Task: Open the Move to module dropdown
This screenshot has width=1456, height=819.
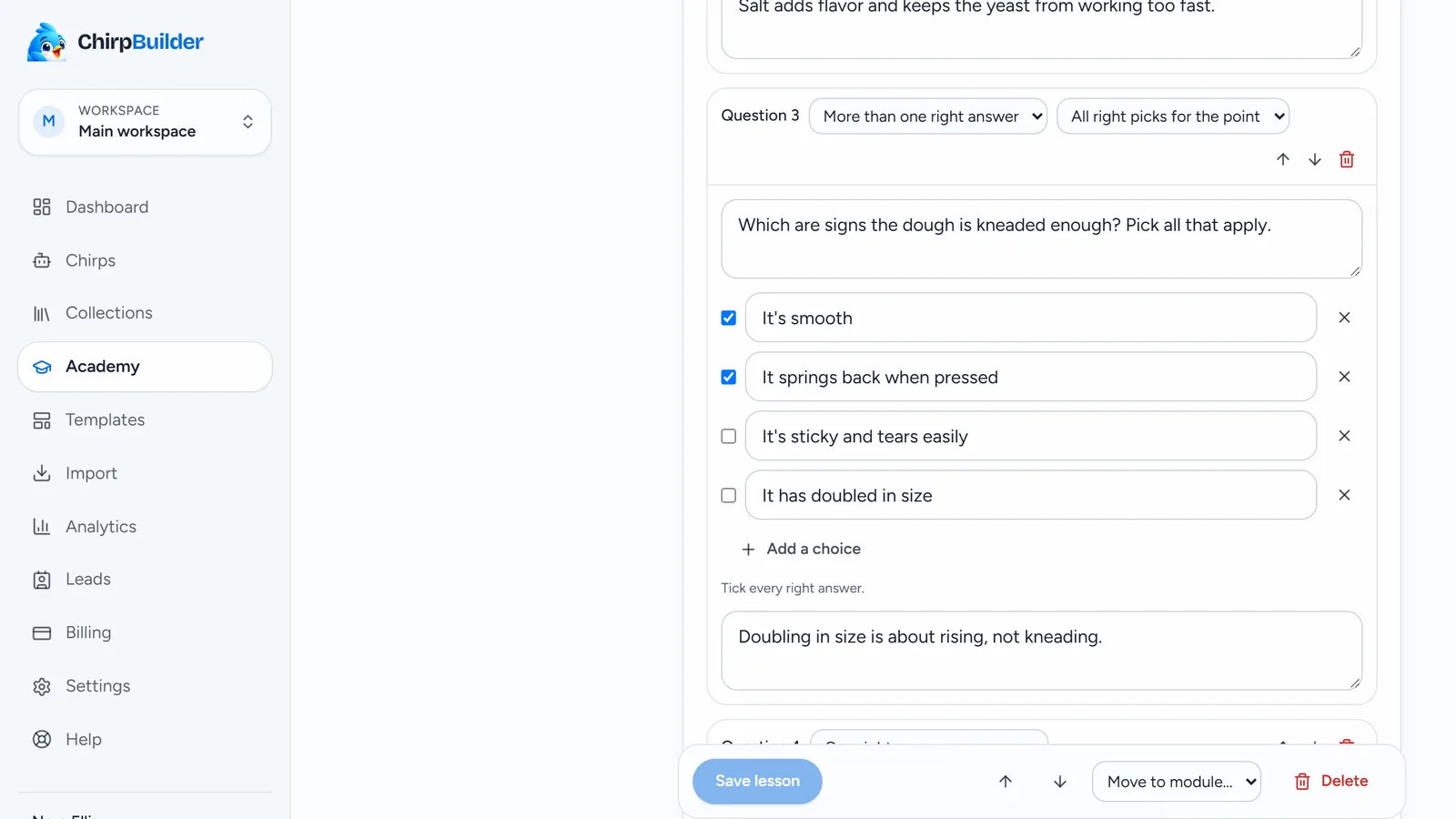Action: click(x=1177, y=782)
